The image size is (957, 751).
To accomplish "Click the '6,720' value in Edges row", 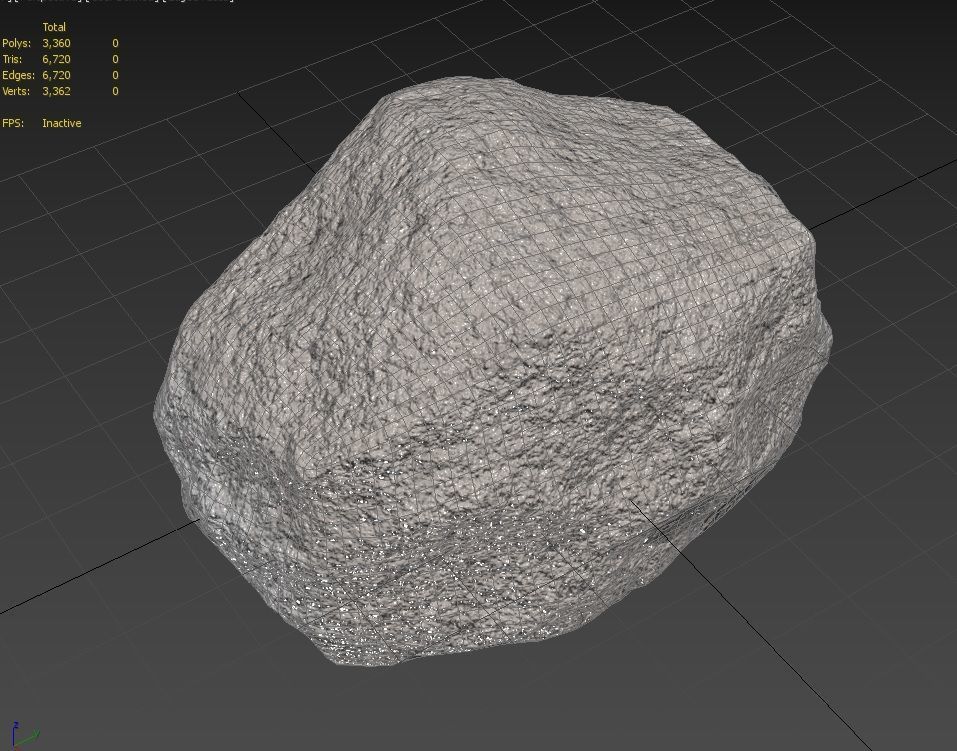I will tap(56, 75).
